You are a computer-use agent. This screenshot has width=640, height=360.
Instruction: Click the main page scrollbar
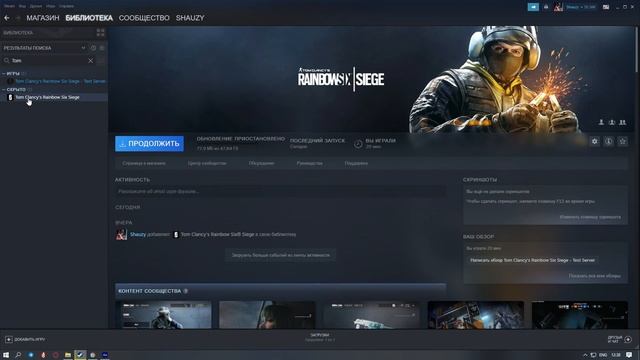(x=636, y=49)
